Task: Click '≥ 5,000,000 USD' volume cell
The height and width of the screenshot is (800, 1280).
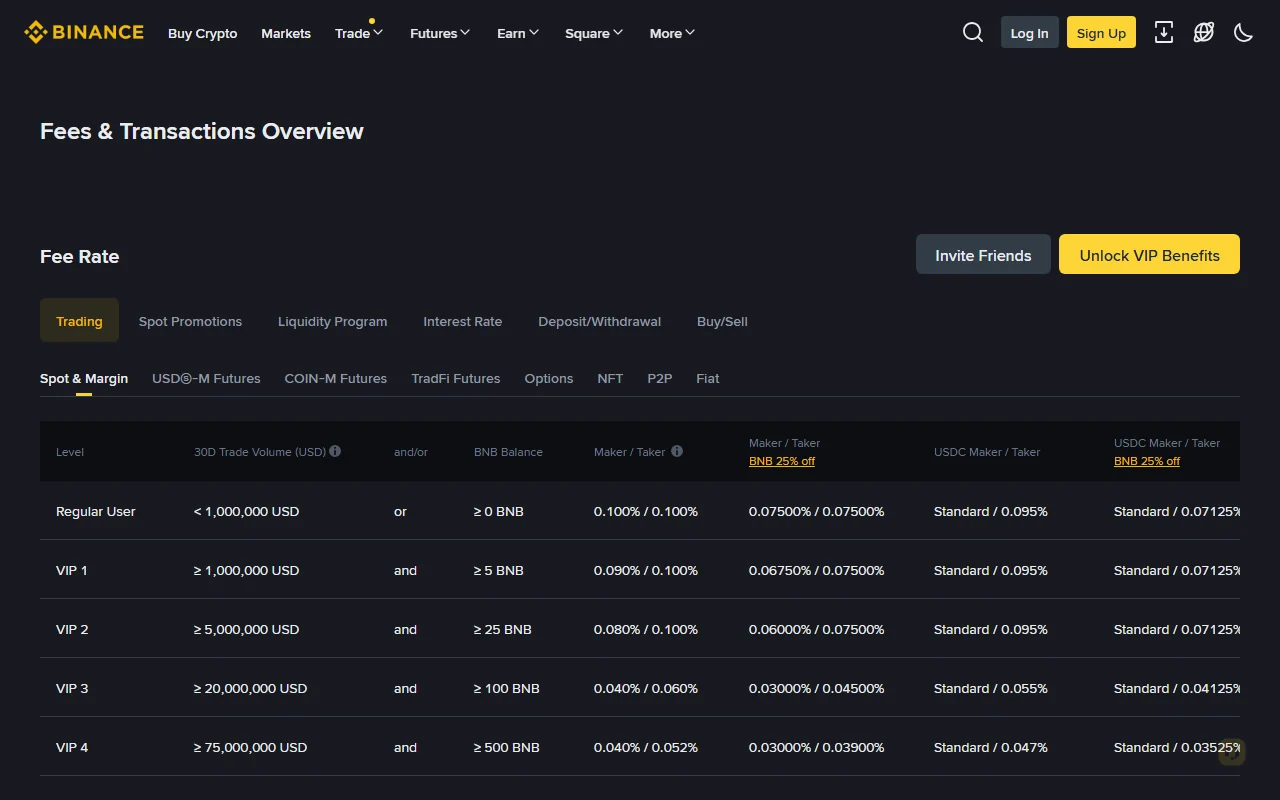Action: coord(247,629)
